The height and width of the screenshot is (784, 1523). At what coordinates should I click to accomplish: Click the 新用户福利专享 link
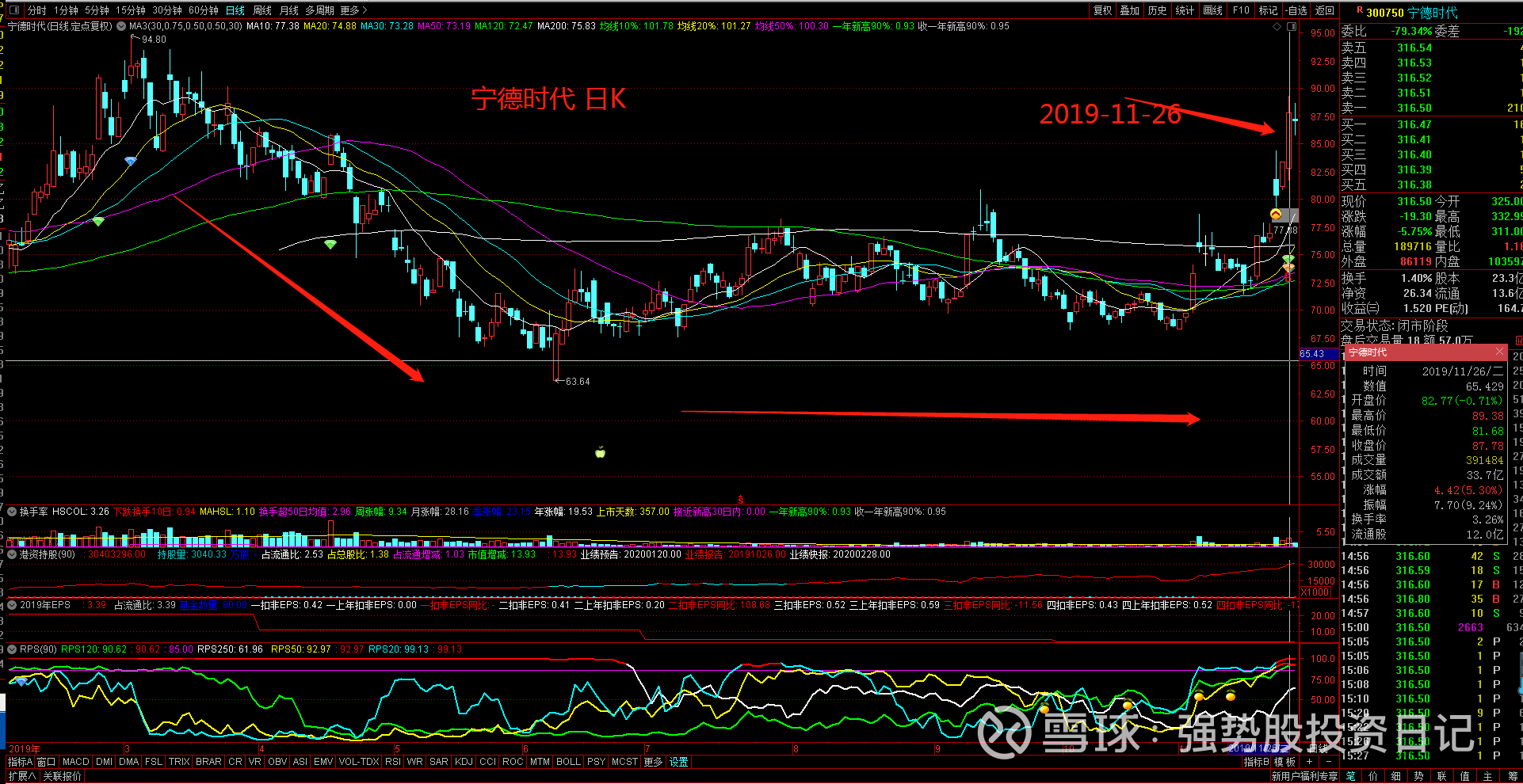pos(1304,776)
